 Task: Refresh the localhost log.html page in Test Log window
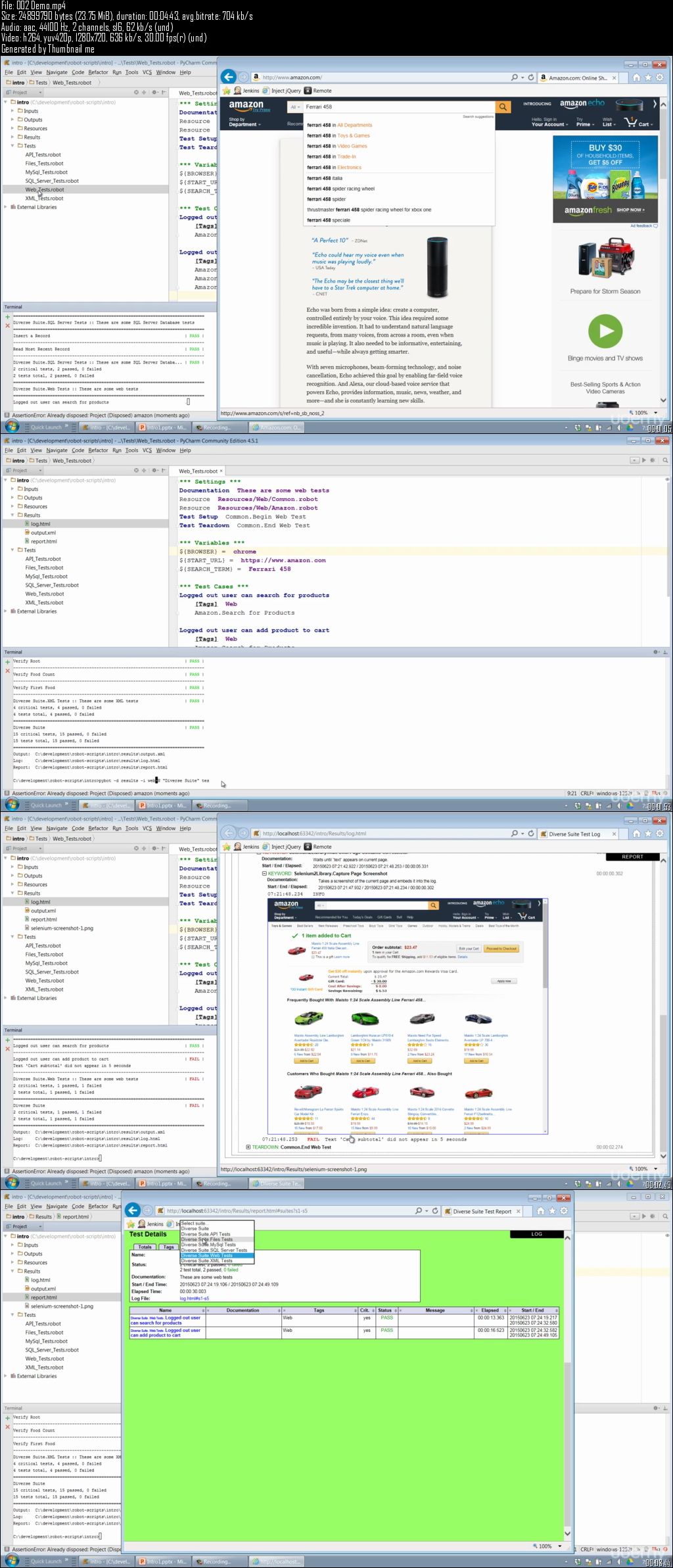(x=531, y=834)
